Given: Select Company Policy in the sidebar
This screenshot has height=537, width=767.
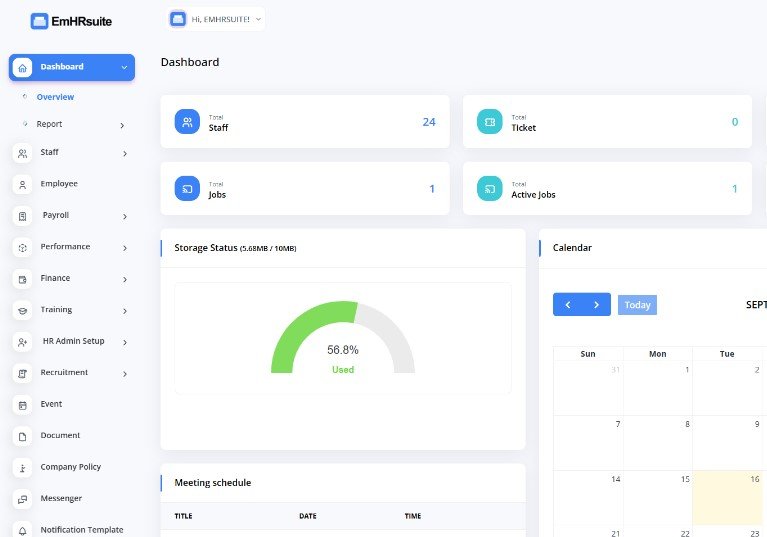Looking at the screenshot, I should [71, 467].
